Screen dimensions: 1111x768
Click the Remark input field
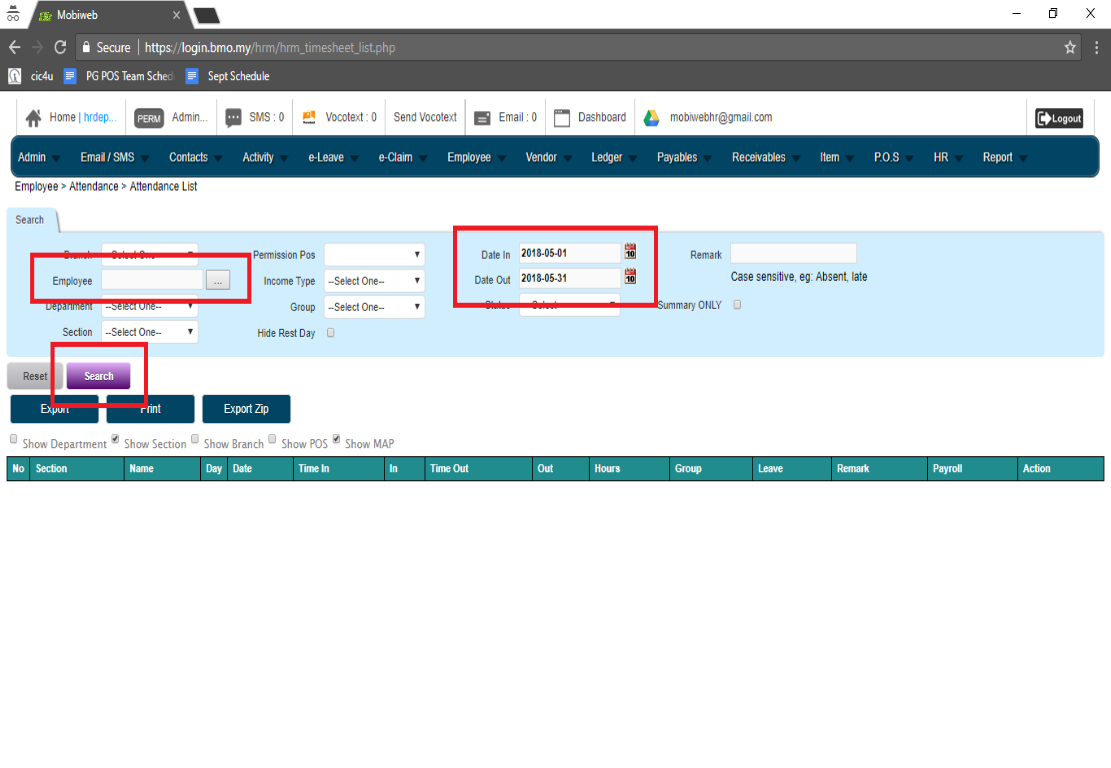[x=793, y=254]
